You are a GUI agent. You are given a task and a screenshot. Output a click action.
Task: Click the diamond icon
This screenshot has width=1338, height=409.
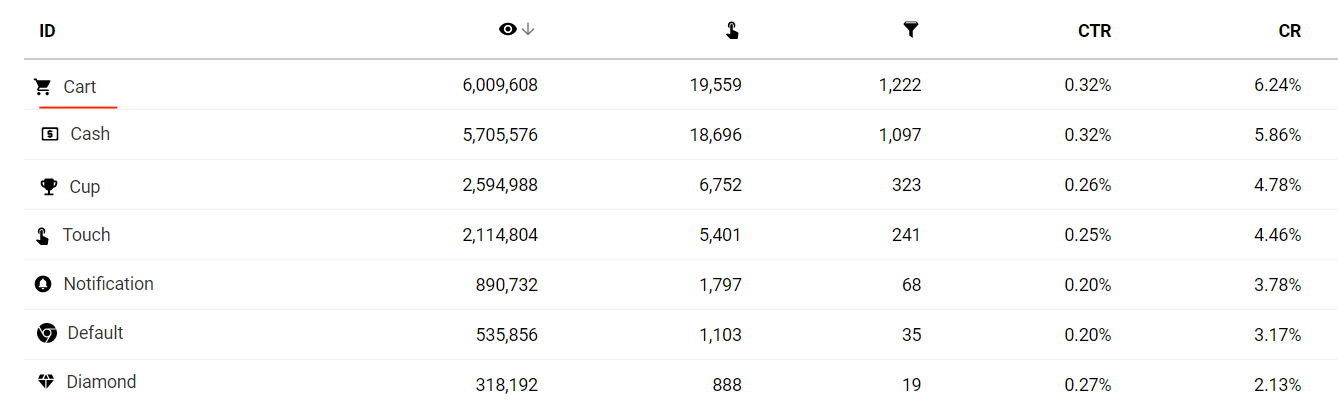coord(46,382)
